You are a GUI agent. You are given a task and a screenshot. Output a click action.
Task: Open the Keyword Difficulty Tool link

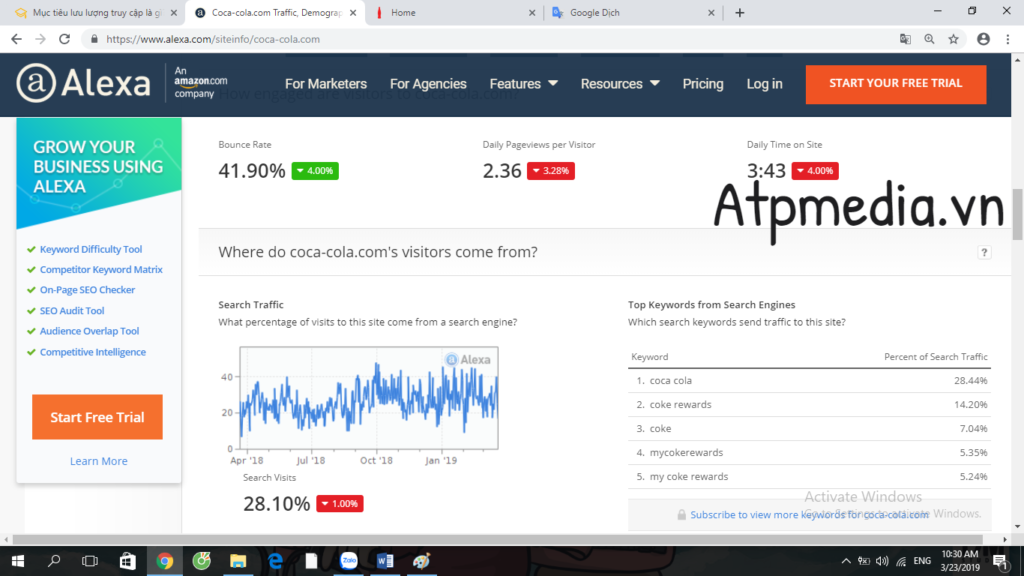coord(91,249)
